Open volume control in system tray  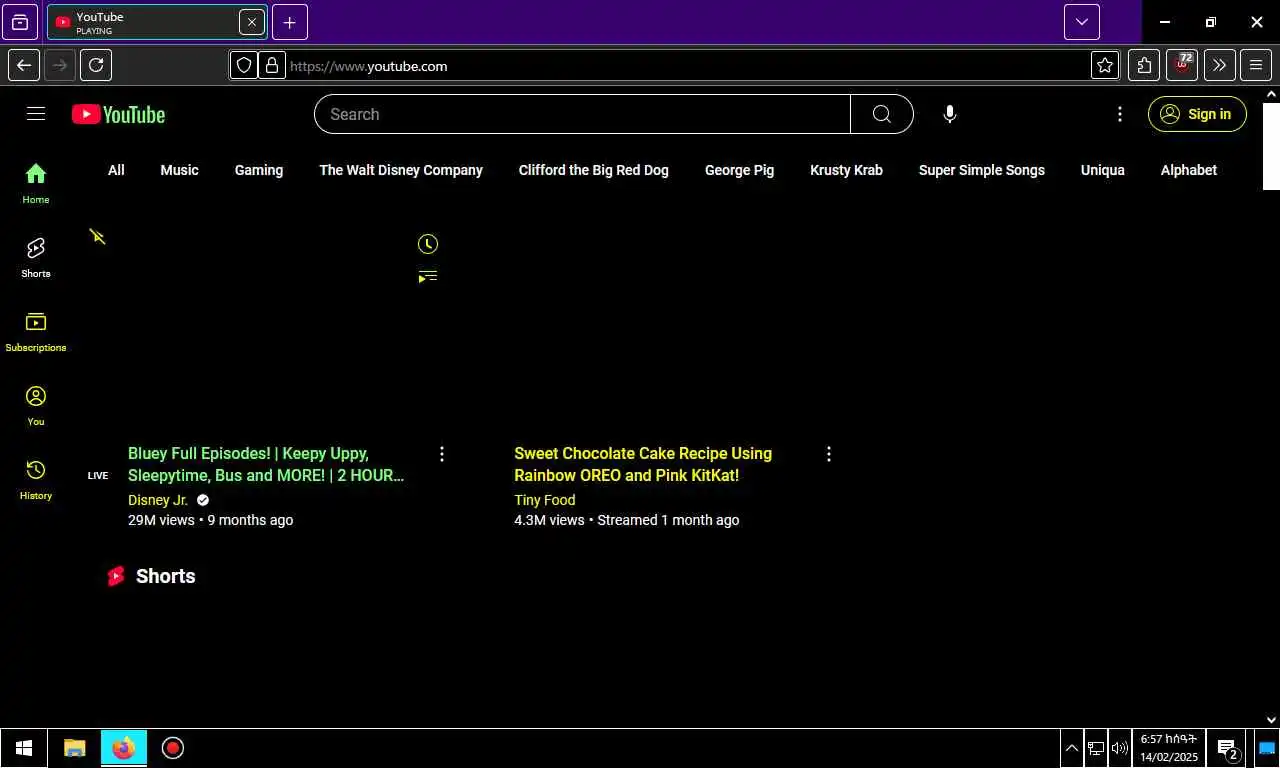(x=1119, y=748)
